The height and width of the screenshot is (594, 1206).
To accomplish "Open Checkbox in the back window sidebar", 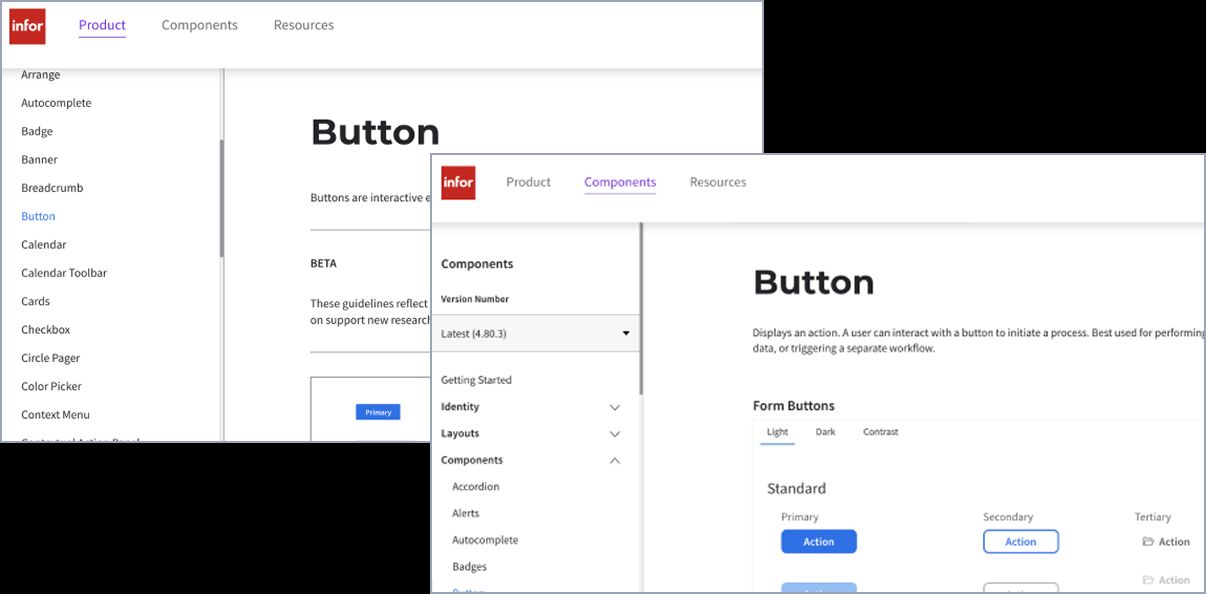I will (x=46, y=330).
